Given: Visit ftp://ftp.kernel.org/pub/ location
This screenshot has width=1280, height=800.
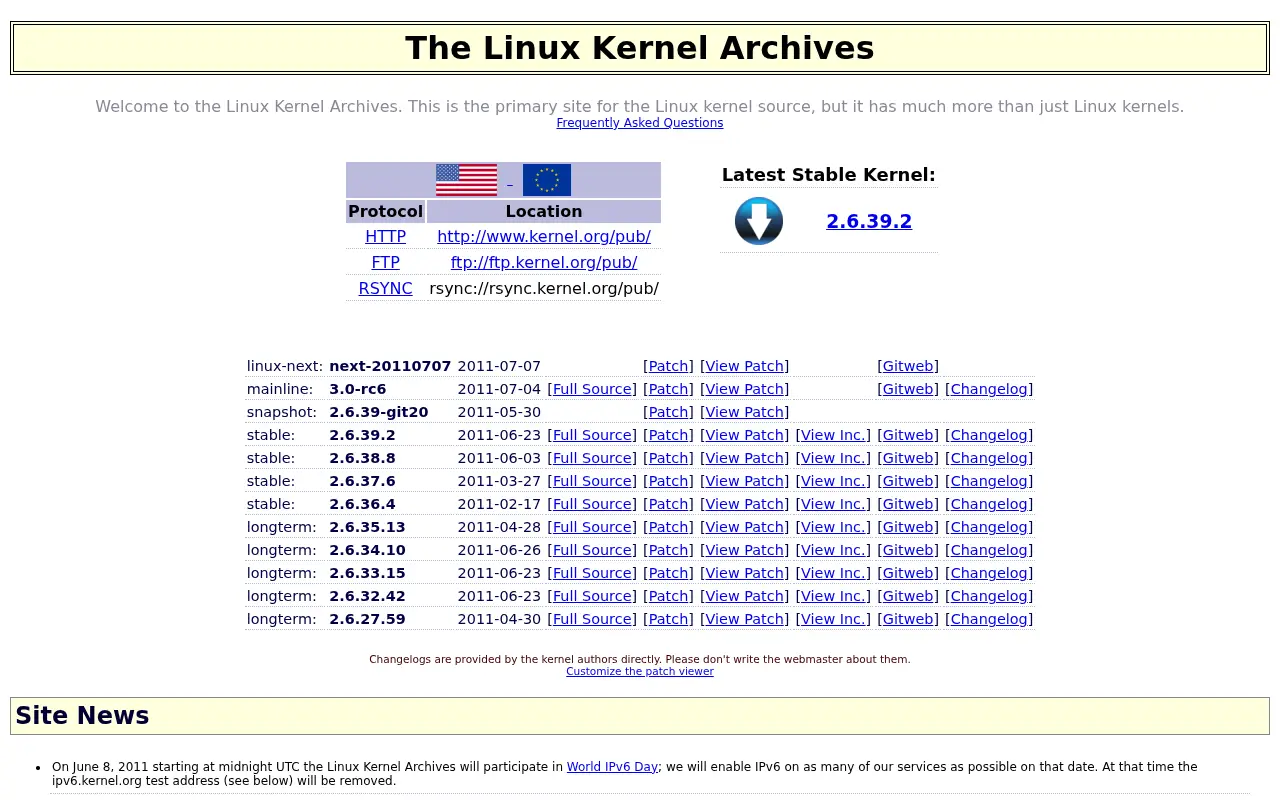Looking at the screenshot, I should click(544, 263).
